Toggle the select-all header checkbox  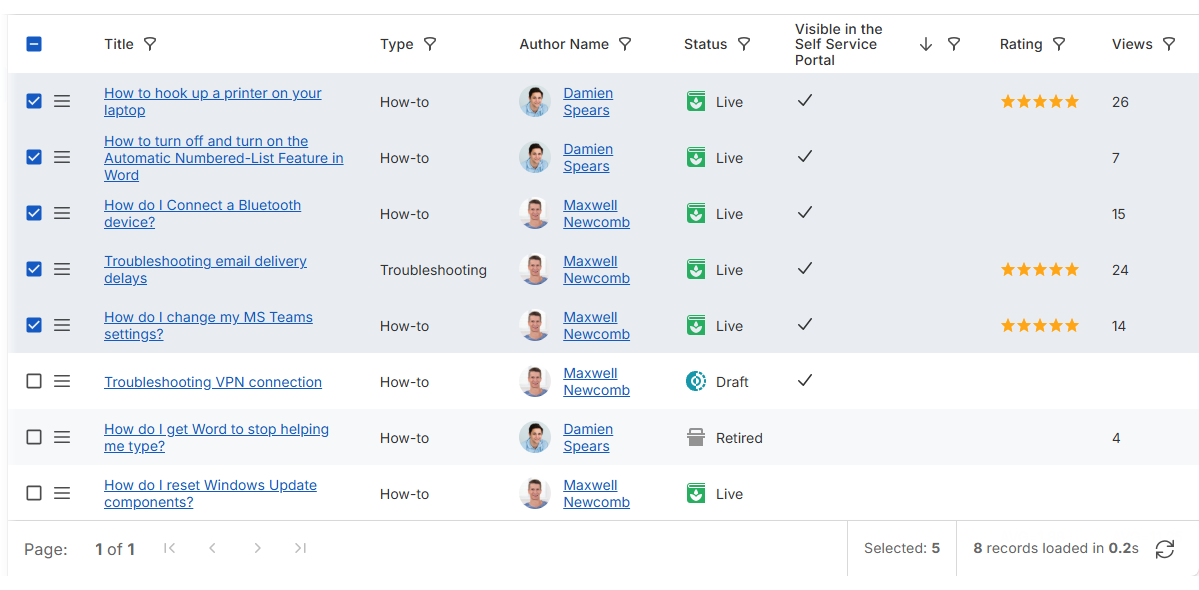(34, 44)
